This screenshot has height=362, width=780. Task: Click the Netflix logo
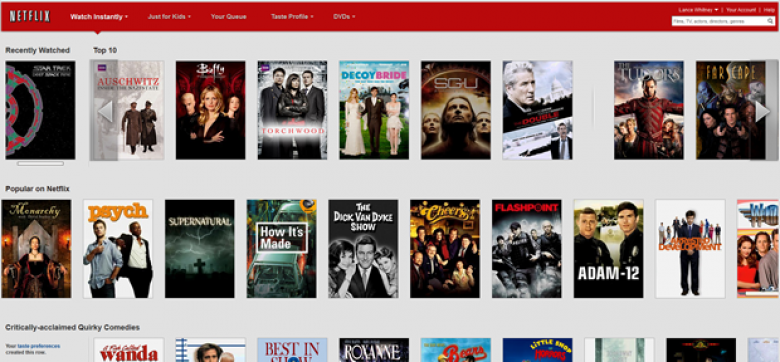tap(30, 16)
